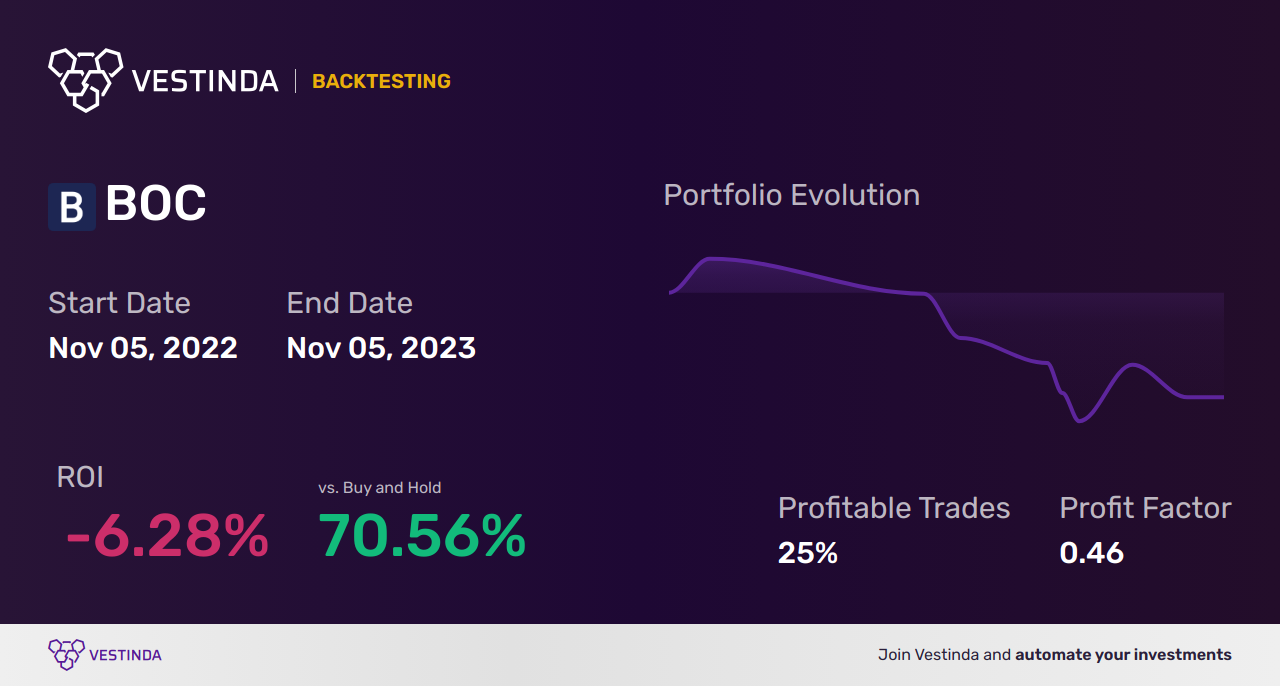Click the vs. Buy and Hold caption
1280x686 pixels.
tap(379, 488)
